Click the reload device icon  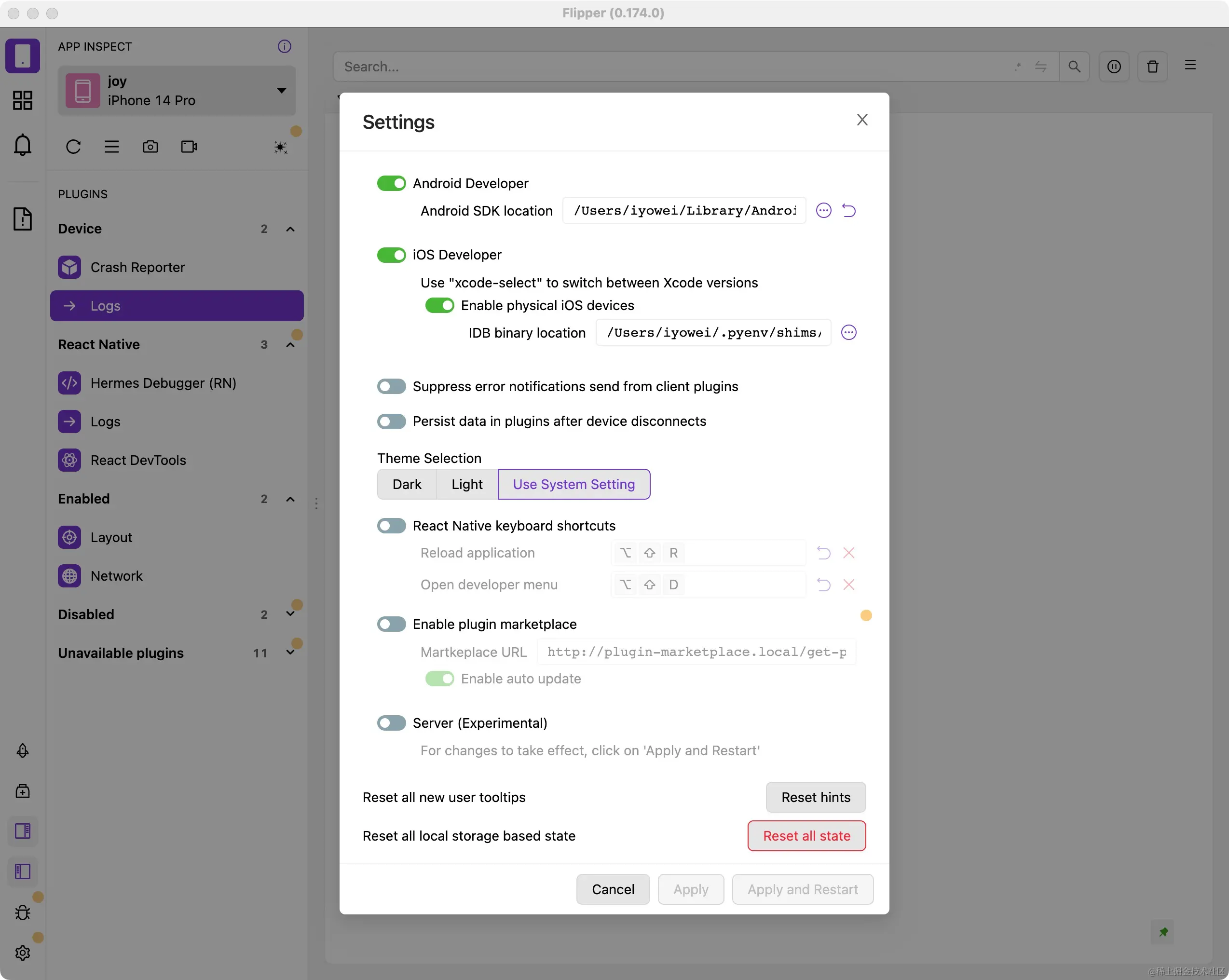(73, 147)
